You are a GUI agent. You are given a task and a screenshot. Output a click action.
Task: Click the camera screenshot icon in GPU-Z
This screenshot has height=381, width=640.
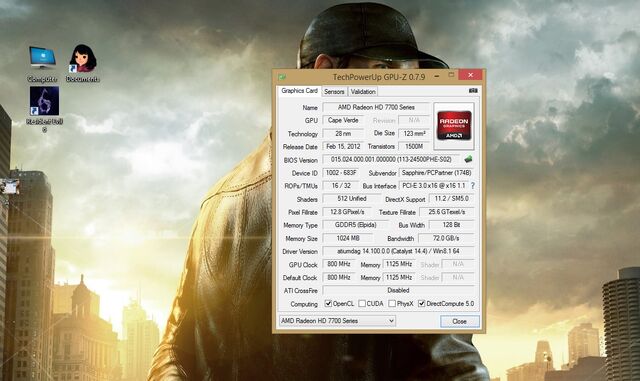(473, 91)
